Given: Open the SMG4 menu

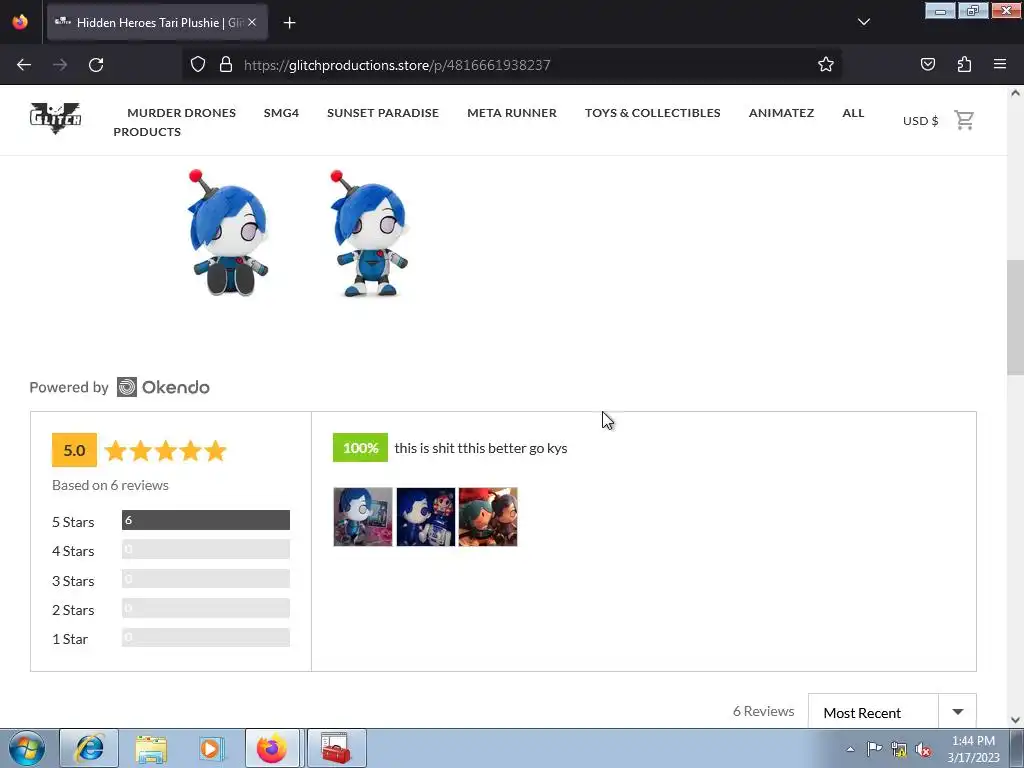Looking at the screenshot, I should click(x=281, y=112).
